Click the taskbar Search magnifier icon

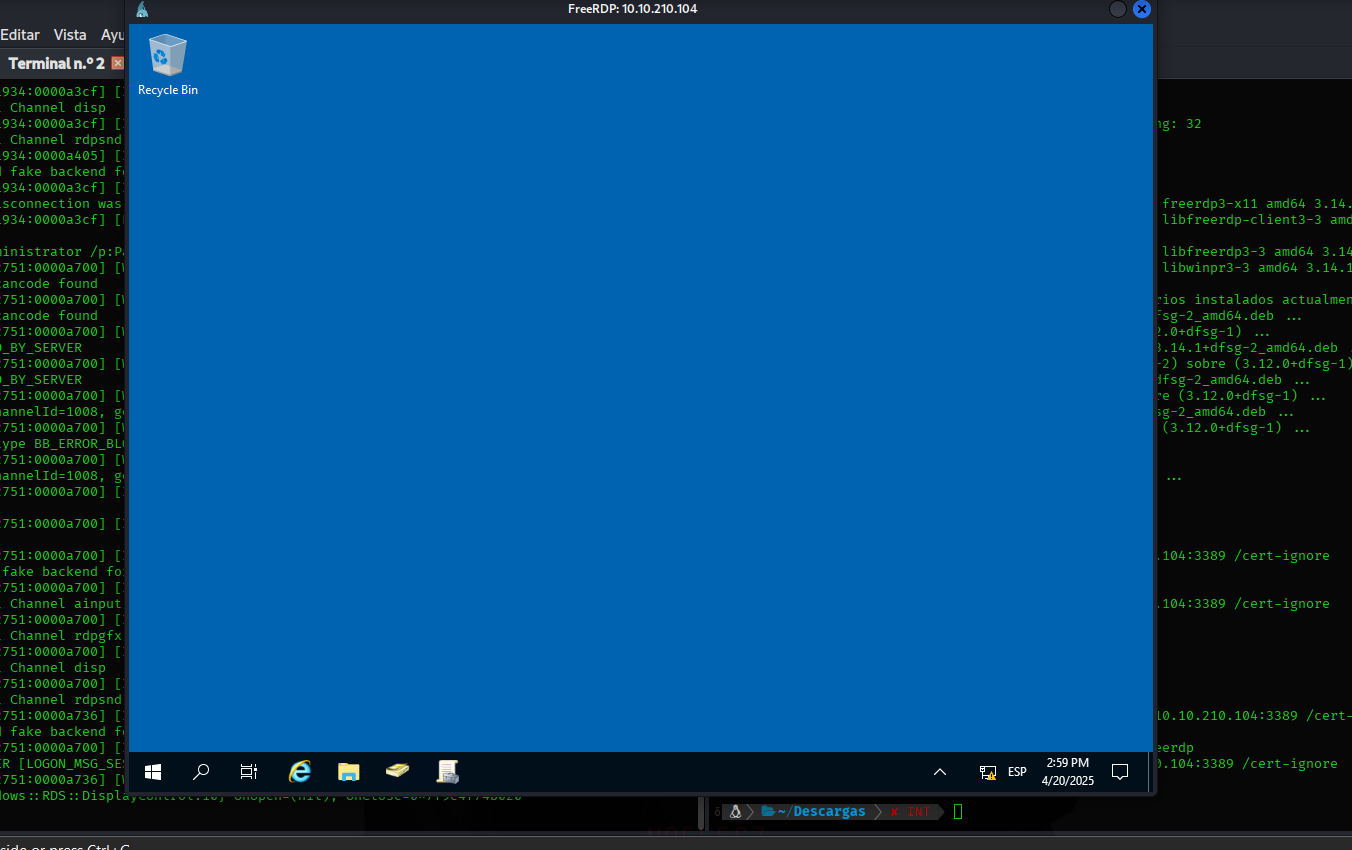(x=201, y=772)
